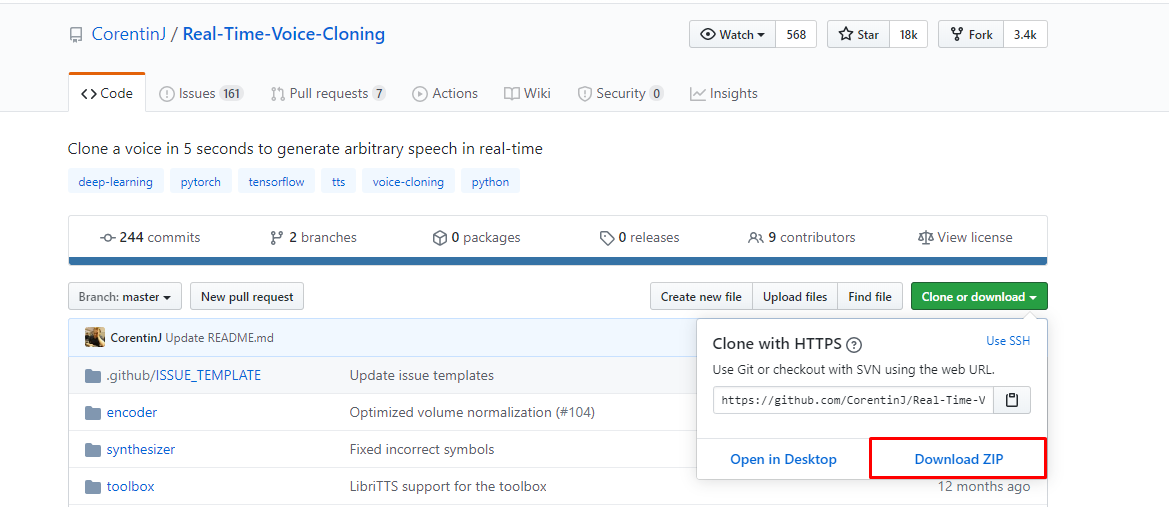Fork the repository

click(x=970, y=34)
